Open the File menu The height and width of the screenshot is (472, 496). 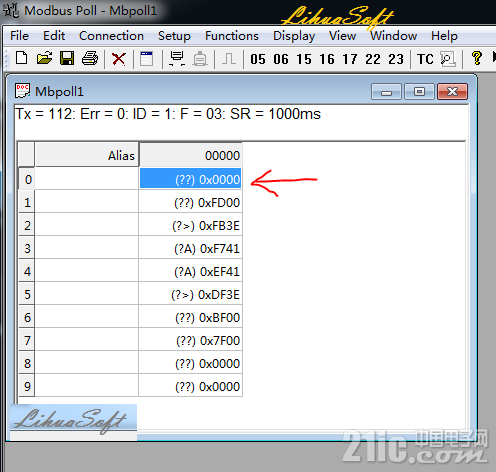19,36
